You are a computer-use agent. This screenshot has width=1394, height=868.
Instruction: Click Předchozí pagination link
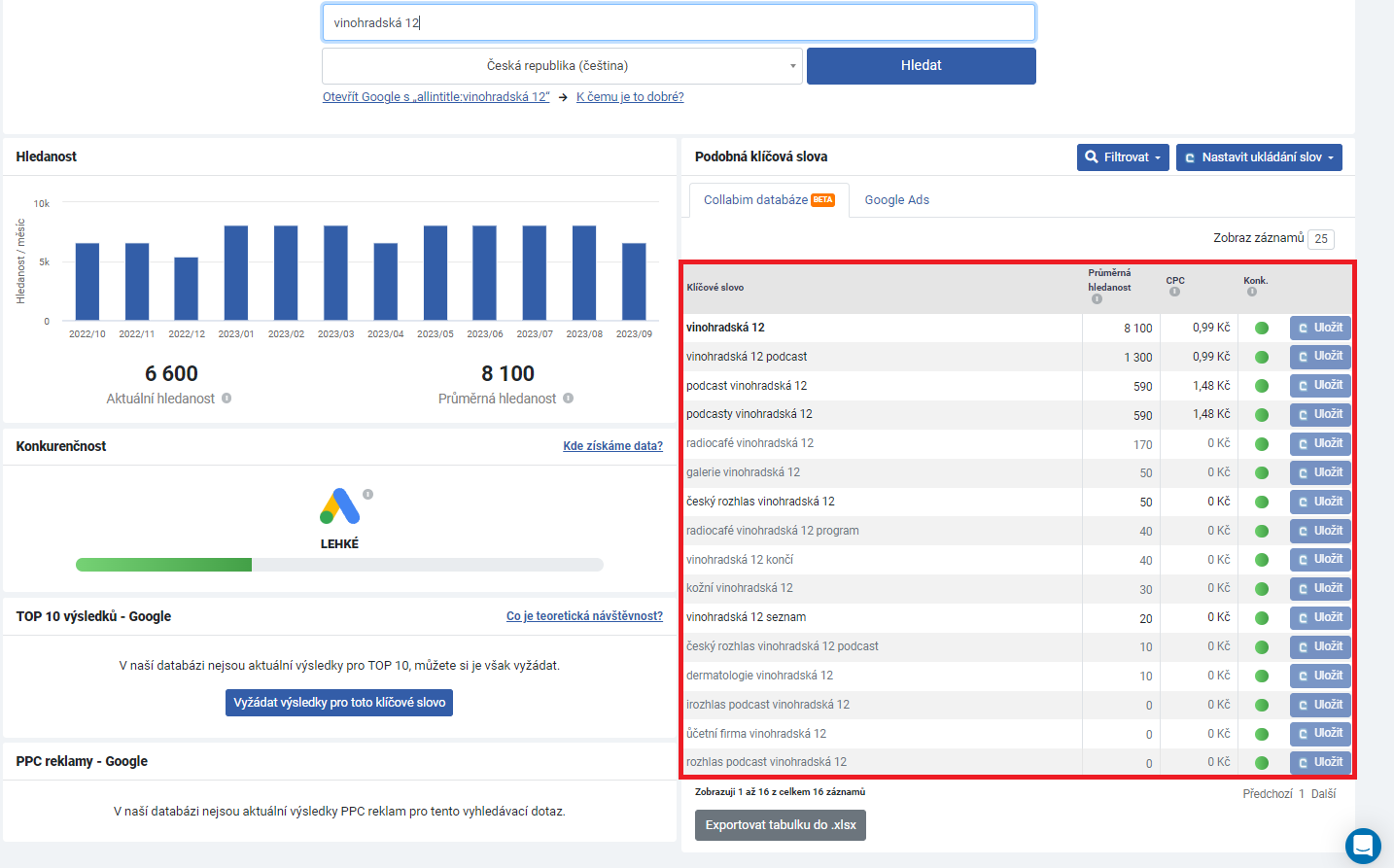(1268, 794)
